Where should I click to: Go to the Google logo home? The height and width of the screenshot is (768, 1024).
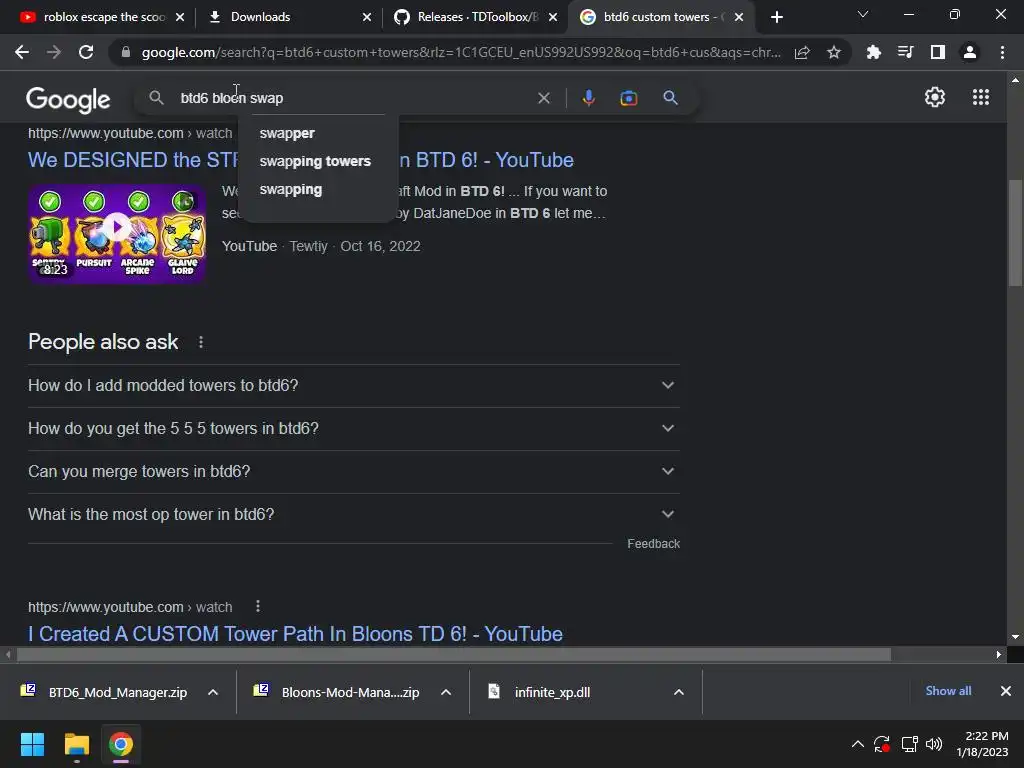68,99
